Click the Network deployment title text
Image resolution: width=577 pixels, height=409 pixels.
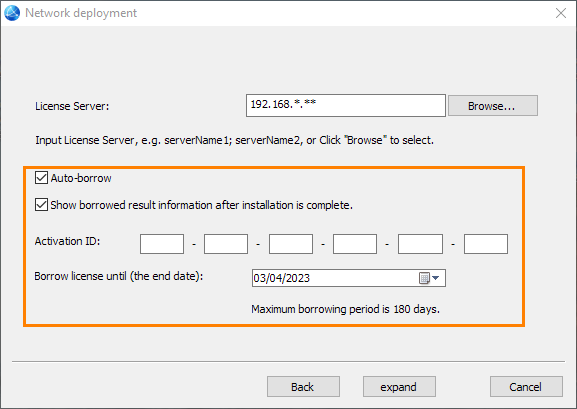click(x=81, y=13)
